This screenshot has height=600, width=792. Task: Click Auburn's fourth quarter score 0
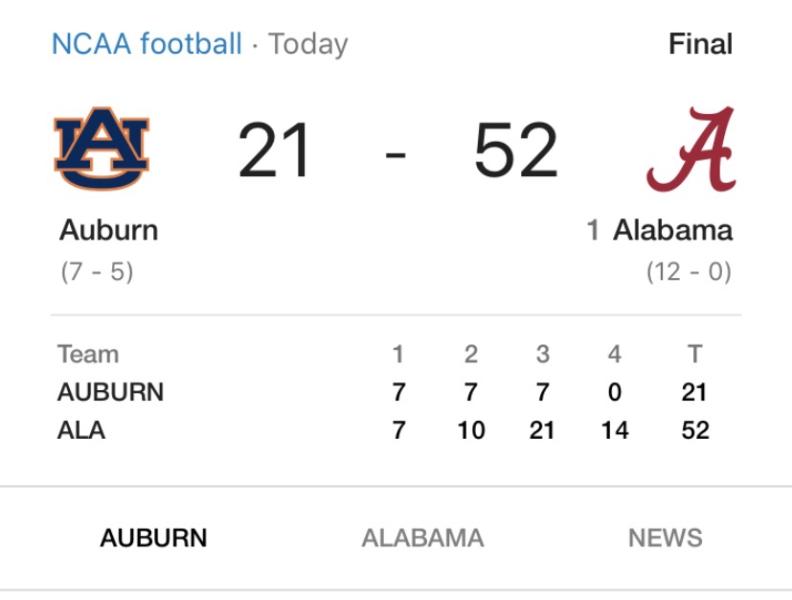(615, 392)
